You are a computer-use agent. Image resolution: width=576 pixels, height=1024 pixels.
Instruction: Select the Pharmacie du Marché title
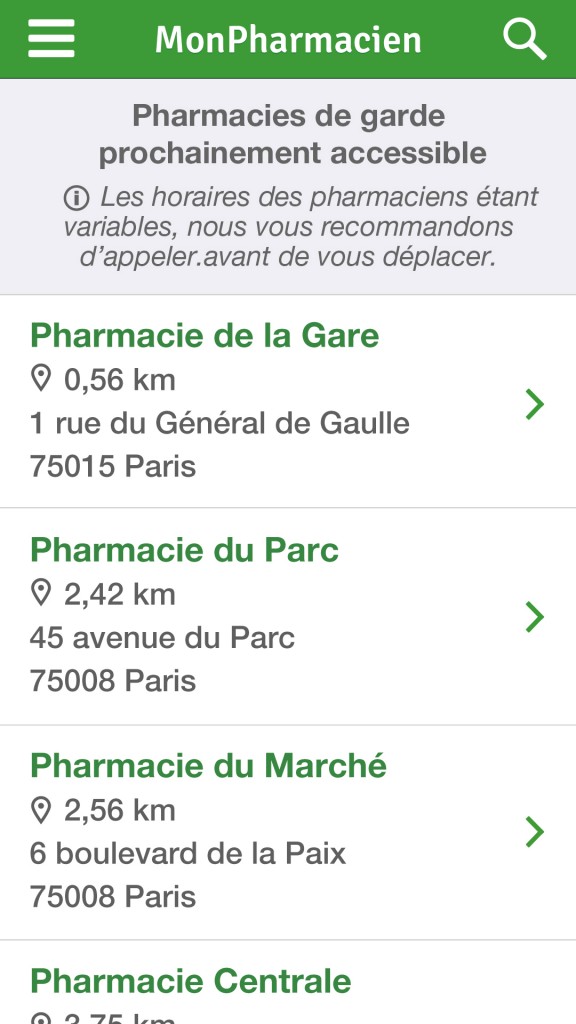(208, 765)
